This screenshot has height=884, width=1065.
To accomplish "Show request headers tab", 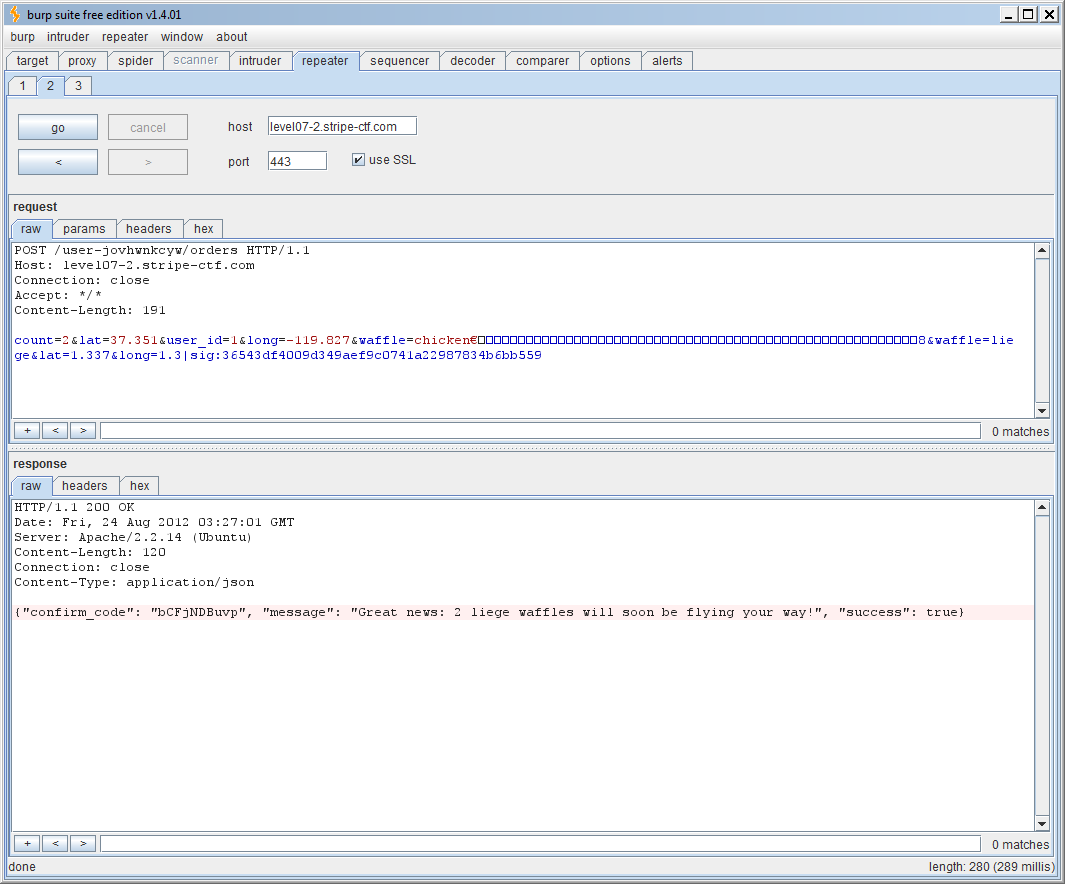I will [148, 229].
